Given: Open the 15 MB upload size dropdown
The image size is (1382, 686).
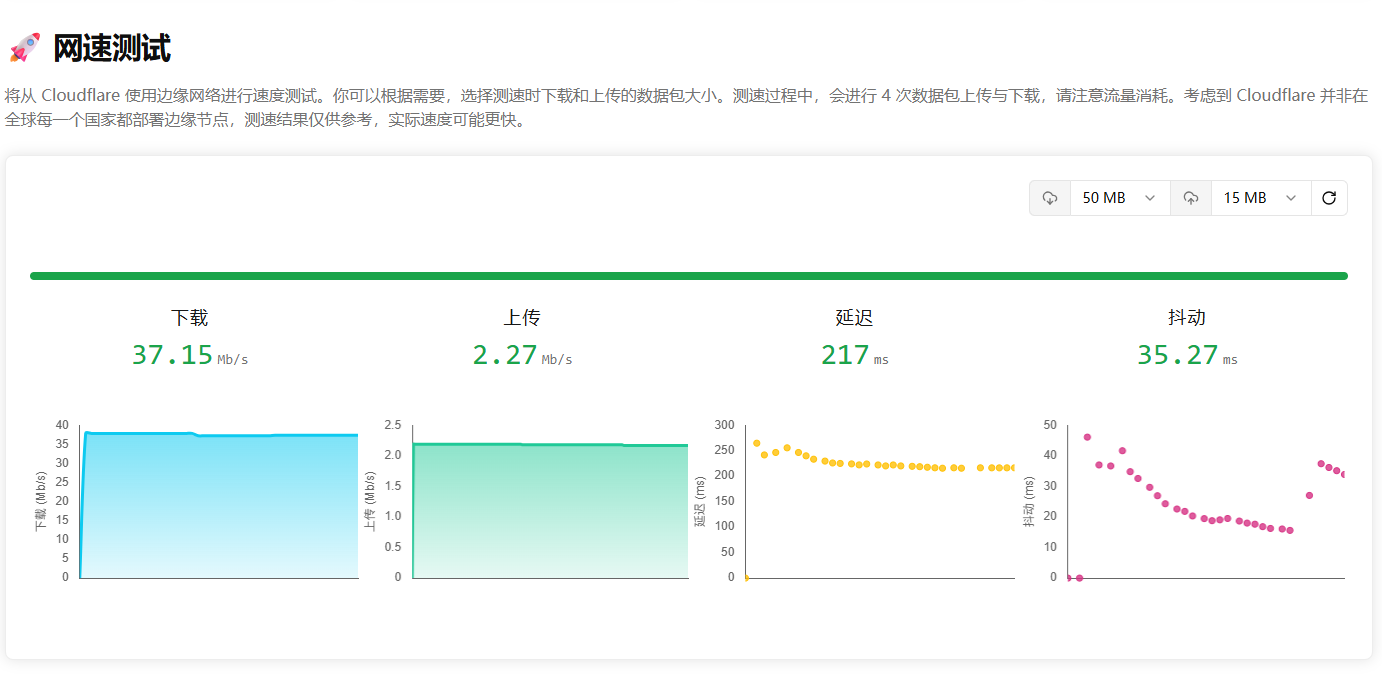Looking at the screenshot, I should pos(1261,198).
